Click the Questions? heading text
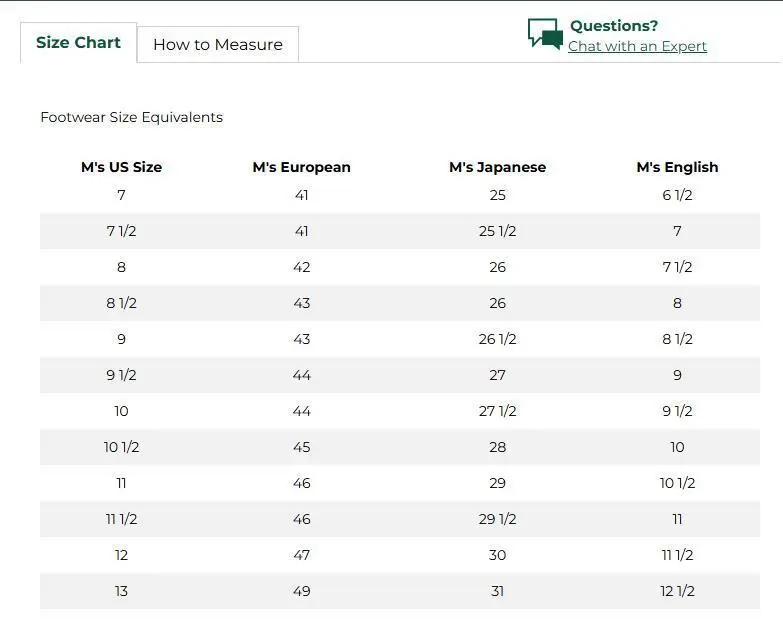Viewport: 783px width, 642px height. [x=613, y=26]
